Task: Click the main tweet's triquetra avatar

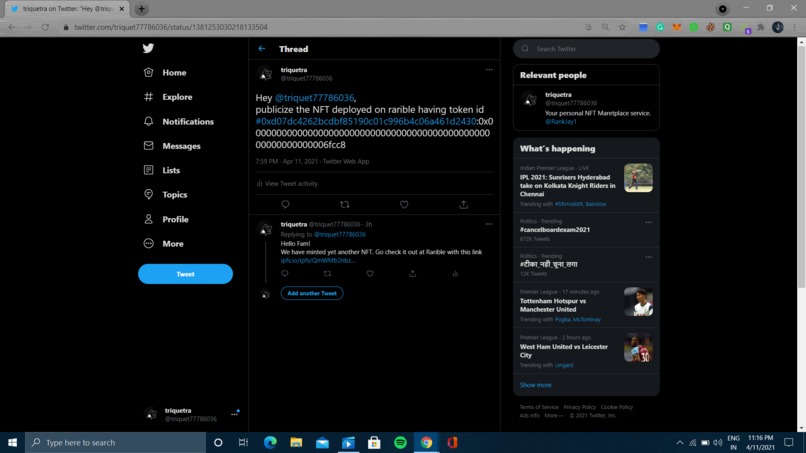Action: pos(265,75)
